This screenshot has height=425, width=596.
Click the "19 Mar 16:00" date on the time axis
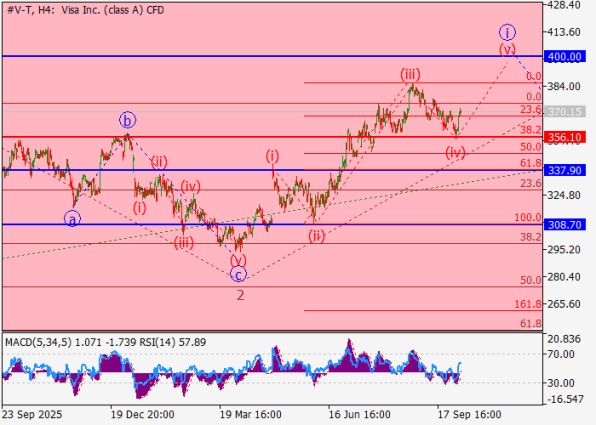(x=251, y=414)
